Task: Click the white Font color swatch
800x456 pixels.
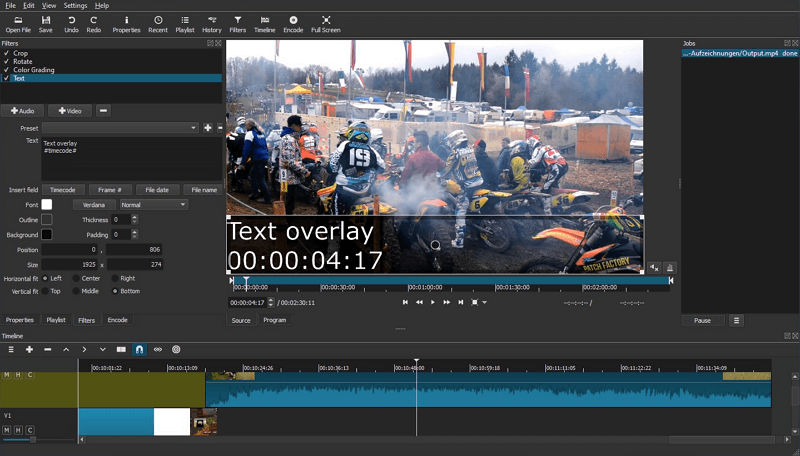Action: pyautogui.click(x=46, y=204)
